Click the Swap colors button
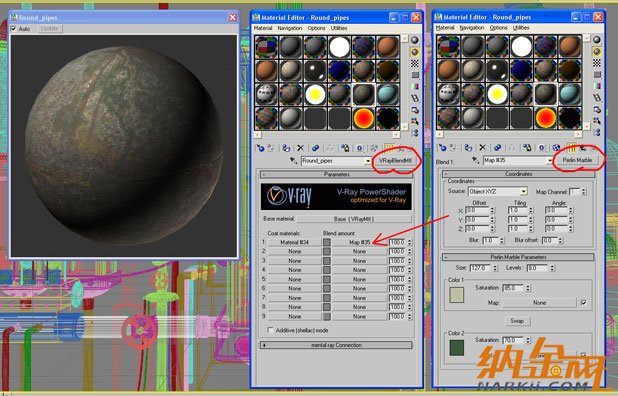Image resolution: width=618 pixels, height=396 pixels. 517,321
